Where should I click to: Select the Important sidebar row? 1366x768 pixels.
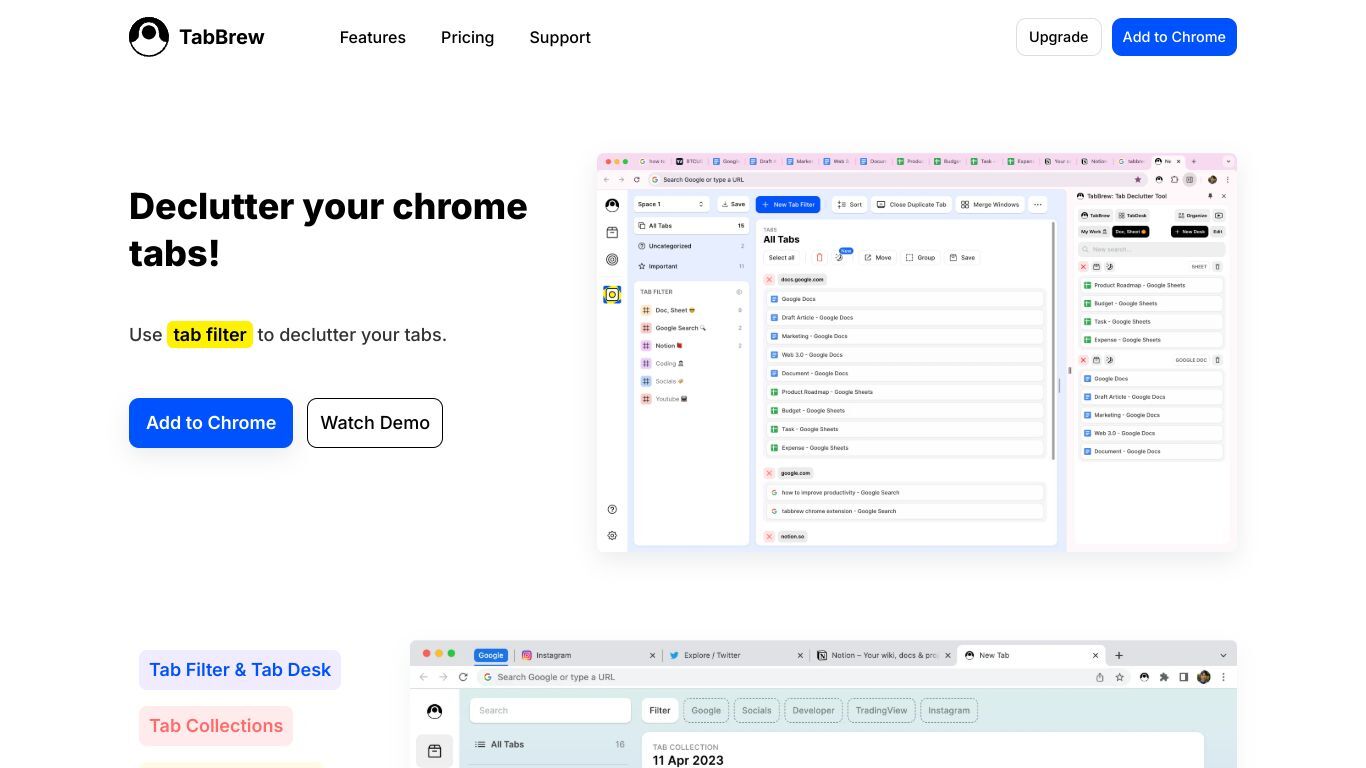pos(691,266)
